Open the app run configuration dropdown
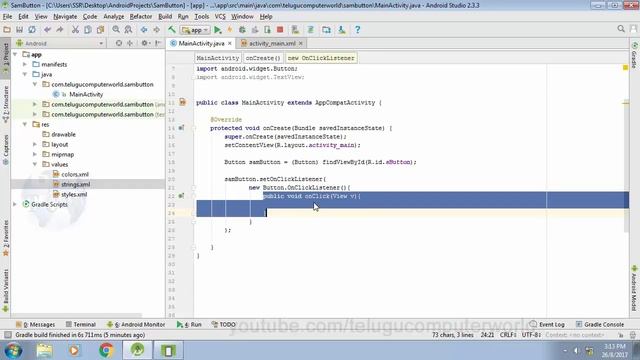640x360 pixels. (195, 30)
